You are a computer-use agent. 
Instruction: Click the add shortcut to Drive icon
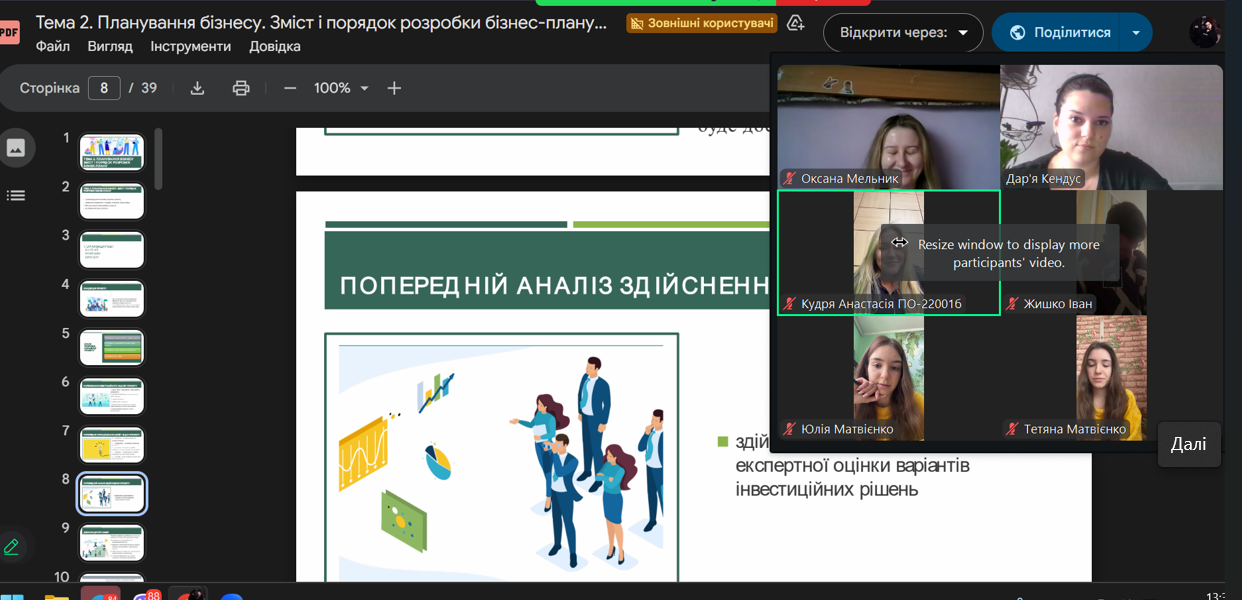(x=796, y=23)
